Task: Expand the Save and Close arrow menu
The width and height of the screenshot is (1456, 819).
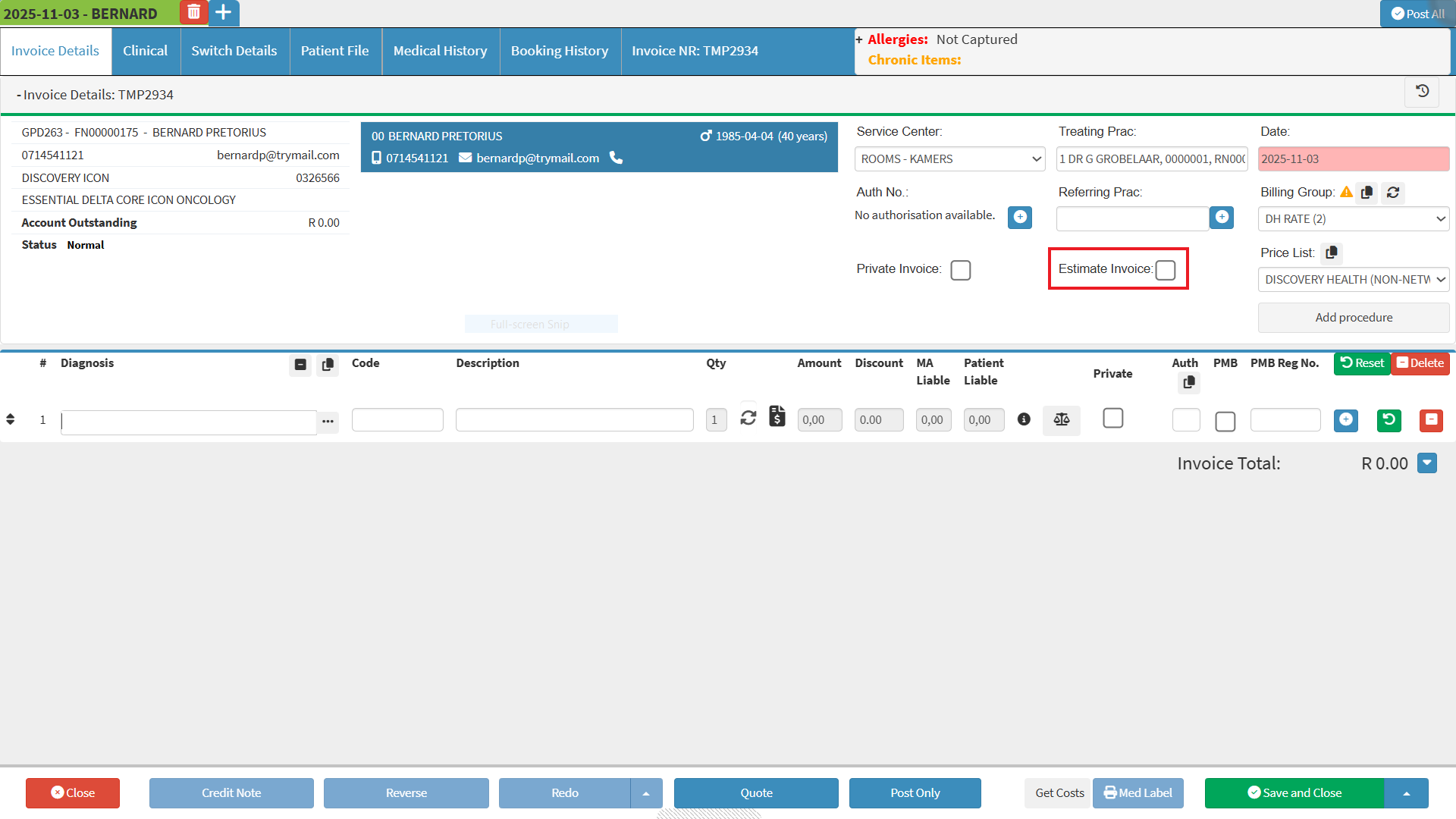Action: [1406, 793]
